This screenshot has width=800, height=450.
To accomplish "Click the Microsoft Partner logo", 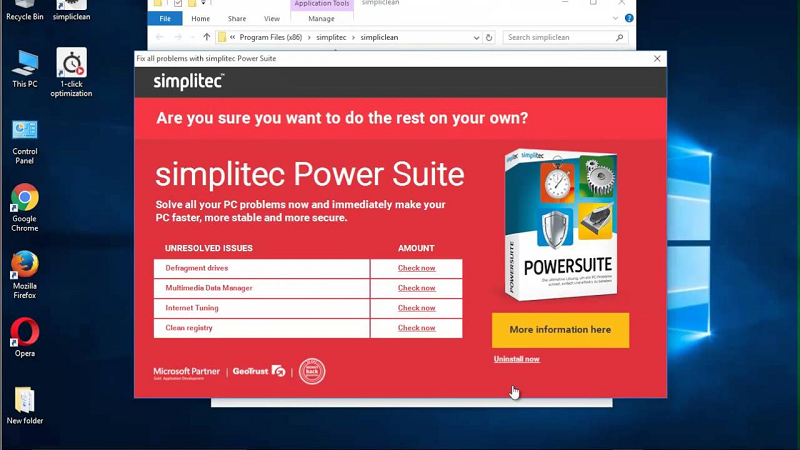I will 186,373.
